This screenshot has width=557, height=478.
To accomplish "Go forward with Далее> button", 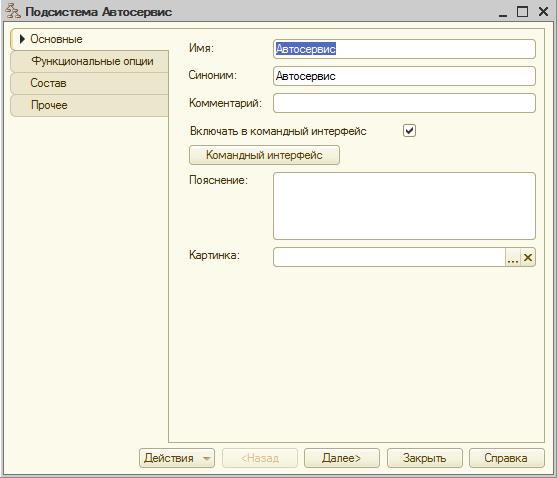I will [342, 458].
